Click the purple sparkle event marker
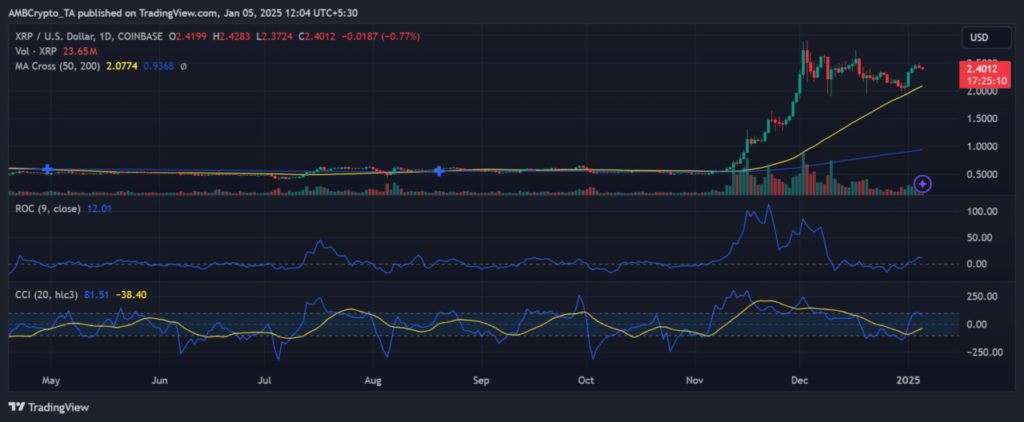 (923, 183)
